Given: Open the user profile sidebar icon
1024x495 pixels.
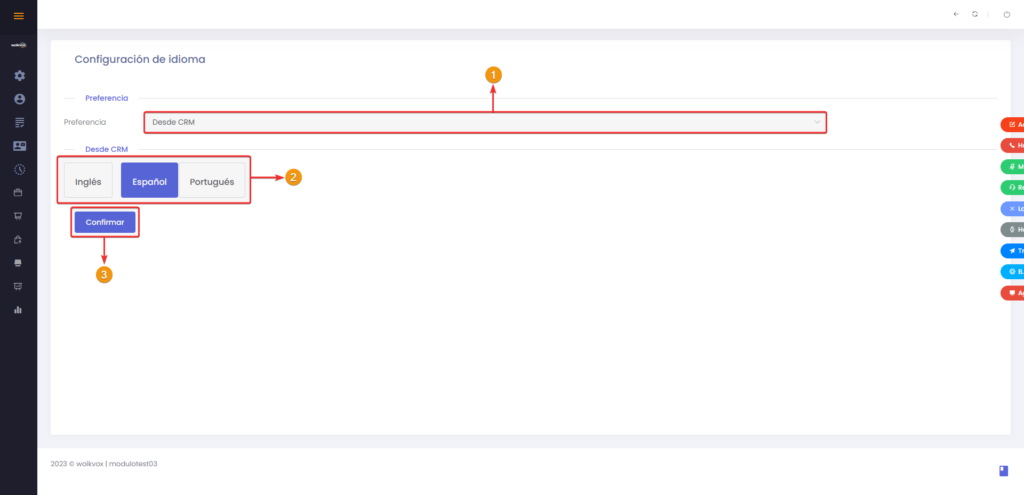Looking at the screenshot, I should click(19, 99).
